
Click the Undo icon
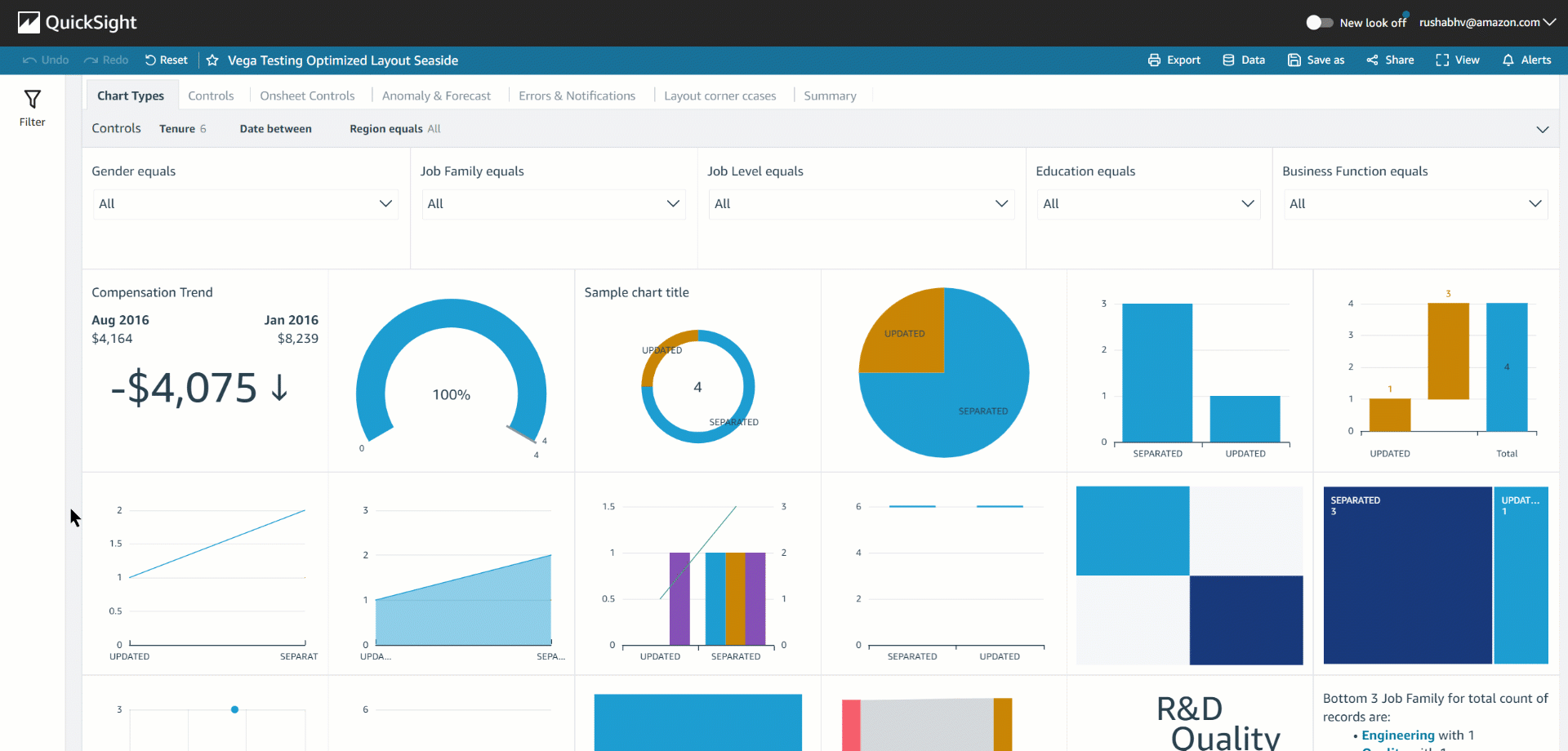point(30,60)
